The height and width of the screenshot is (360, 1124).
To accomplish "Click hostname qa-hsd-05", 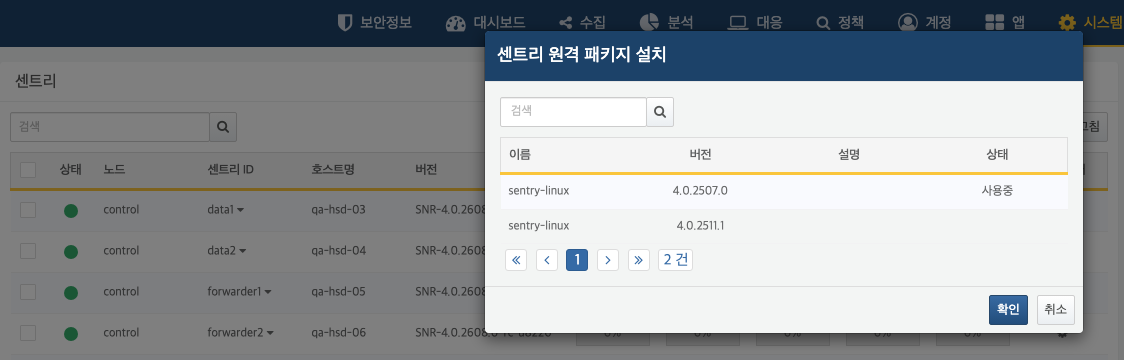I will click(x=338, y=292).
